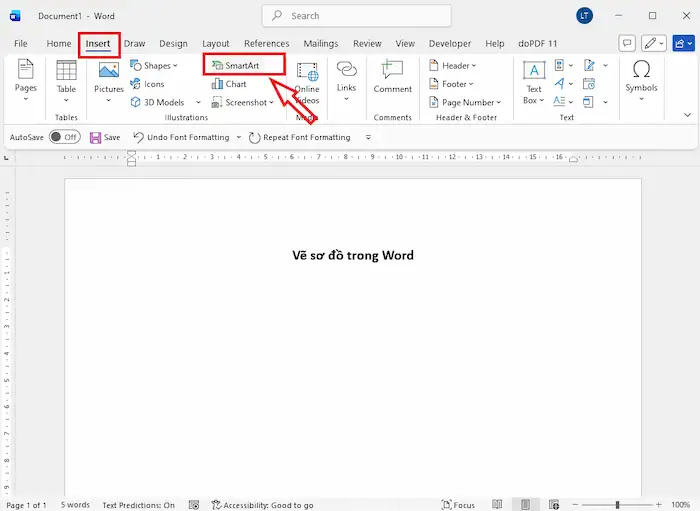The width and height of the screenshot is (700, 511).
Task: Switch to the Layout tab
Action: pos(215,44)
